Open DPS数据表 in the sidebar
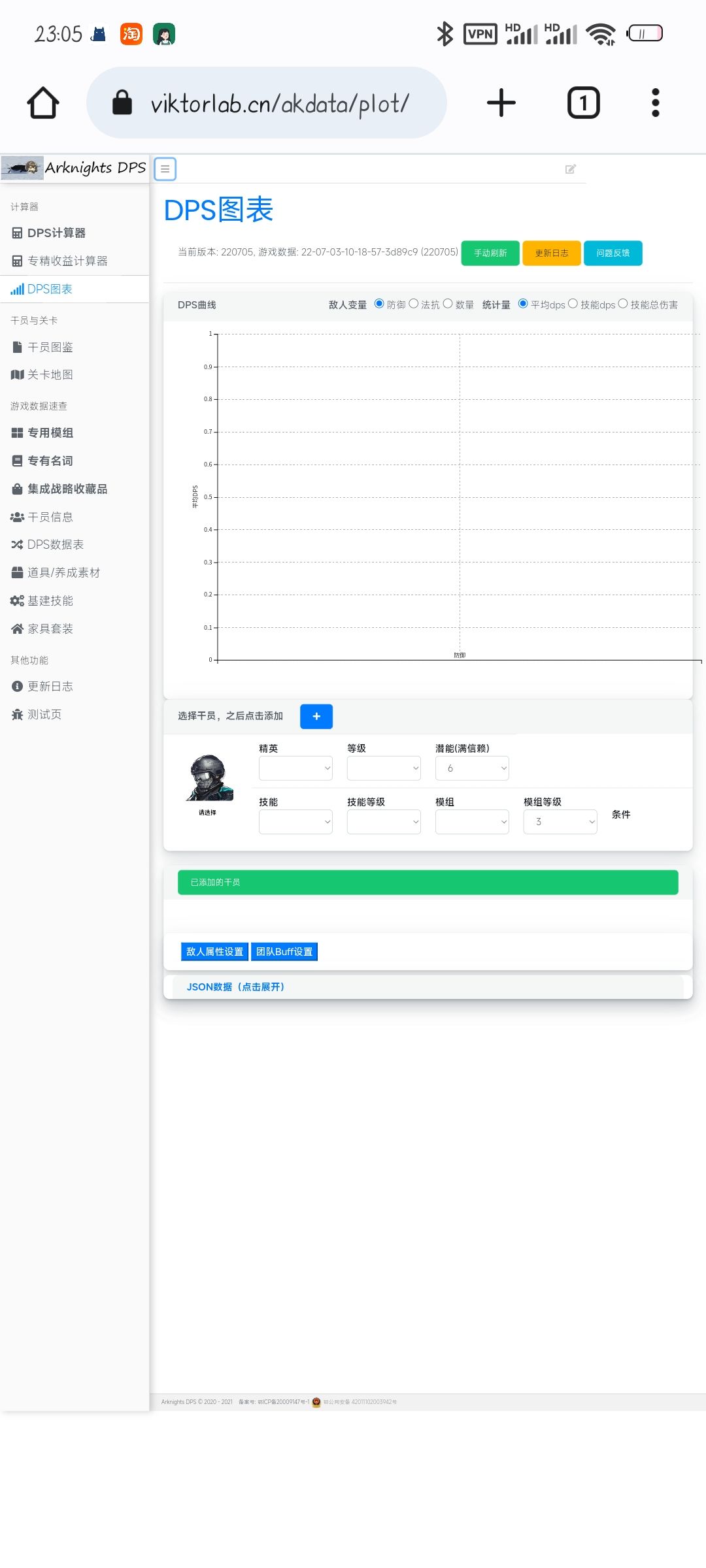Image resolution: width=706 pixels, height=1568 pixels. click(75, 545)
